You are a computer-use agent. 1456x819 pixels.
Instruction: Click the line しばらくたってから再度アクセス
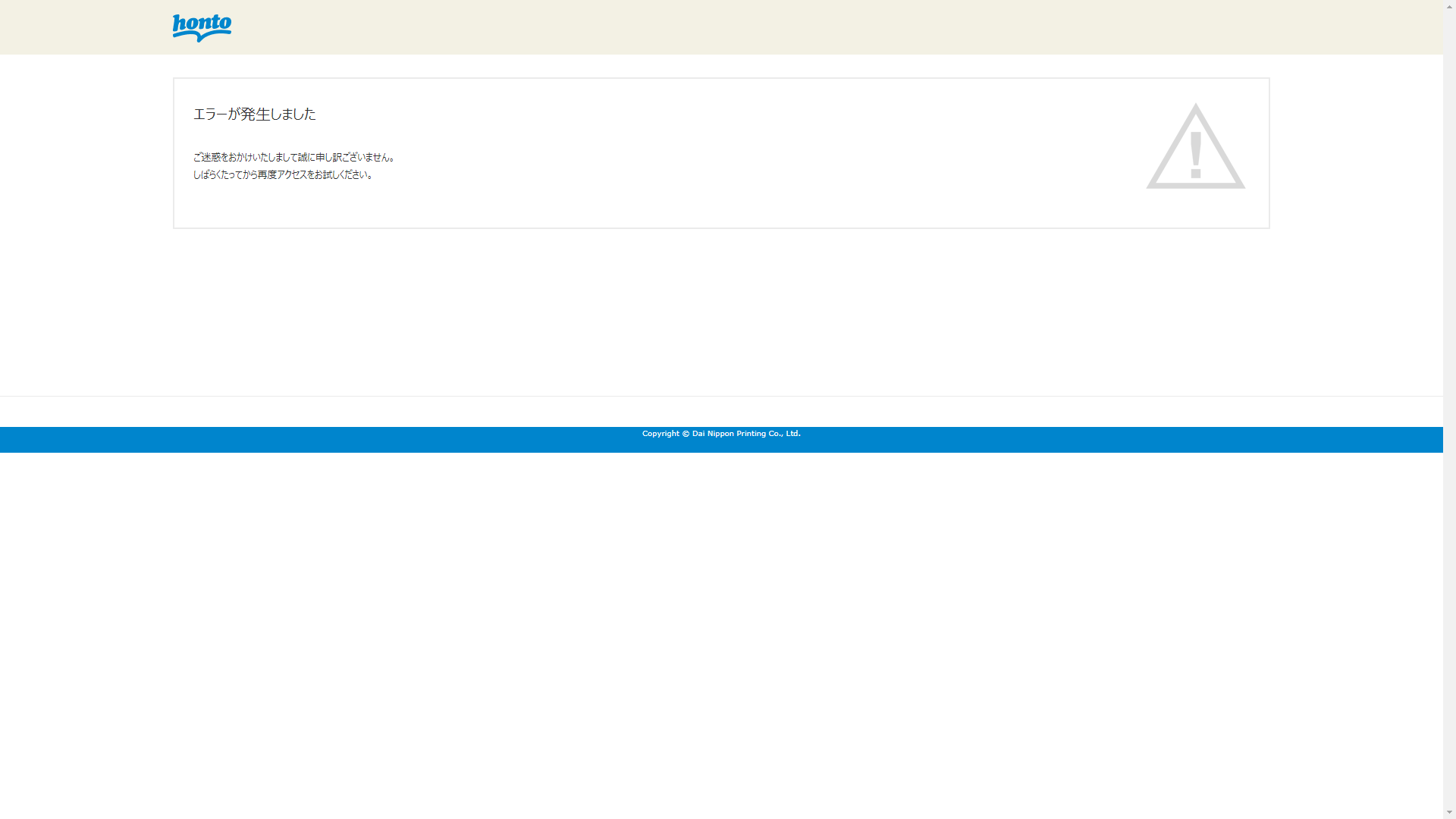(283, 175)
